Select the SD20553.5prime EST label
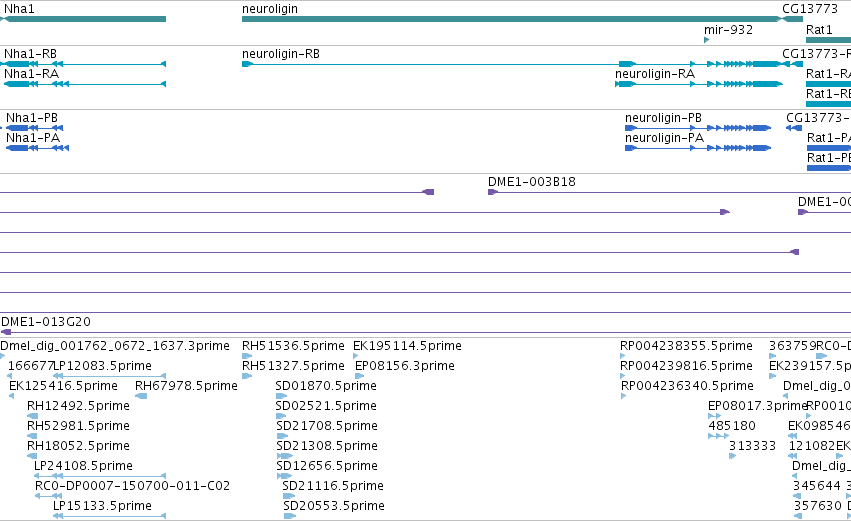This screenshot has height=521, width=851. click(x=334, y=506)
